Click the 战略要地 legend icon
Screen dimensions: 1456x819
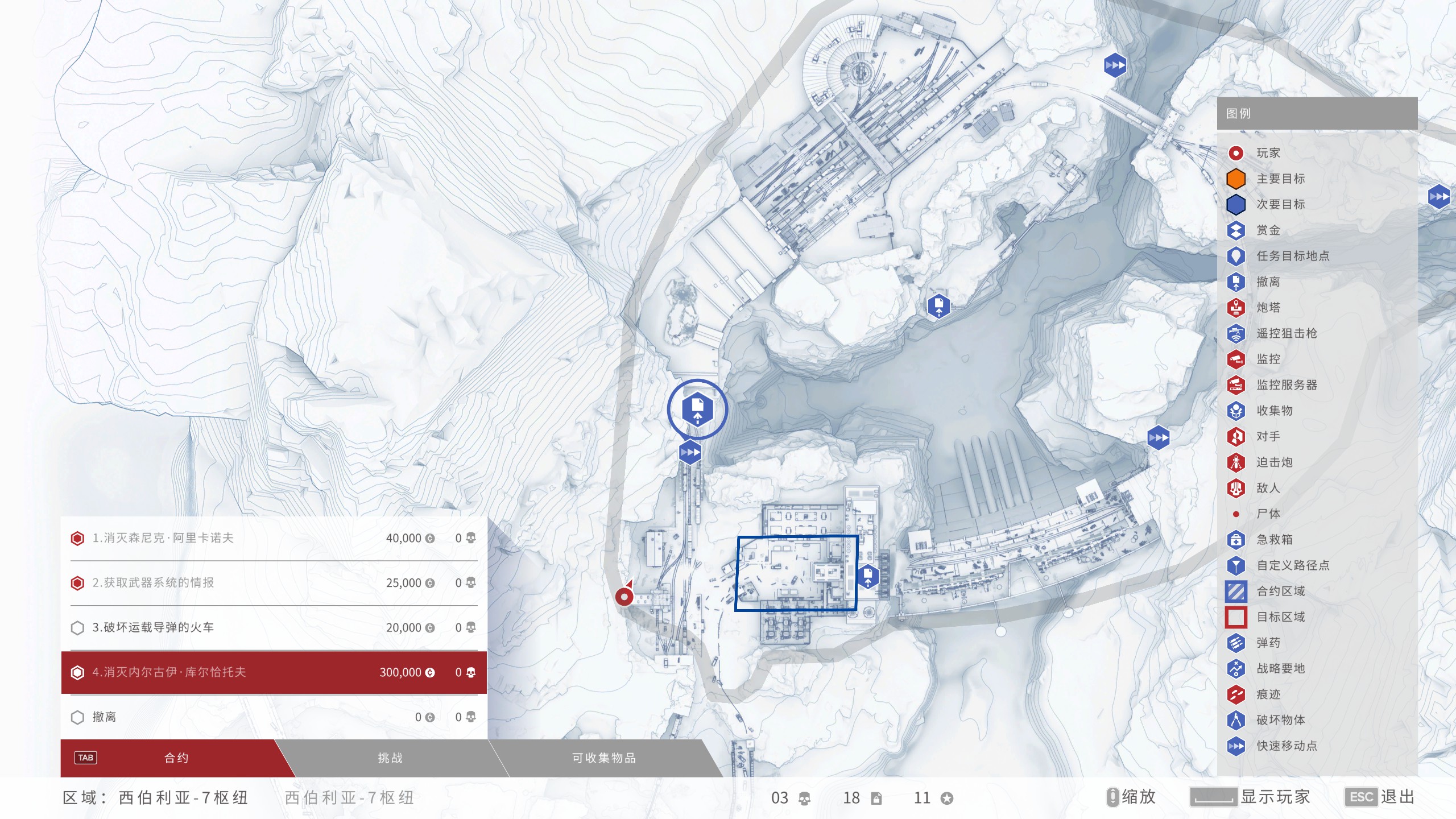[1235, 669]
